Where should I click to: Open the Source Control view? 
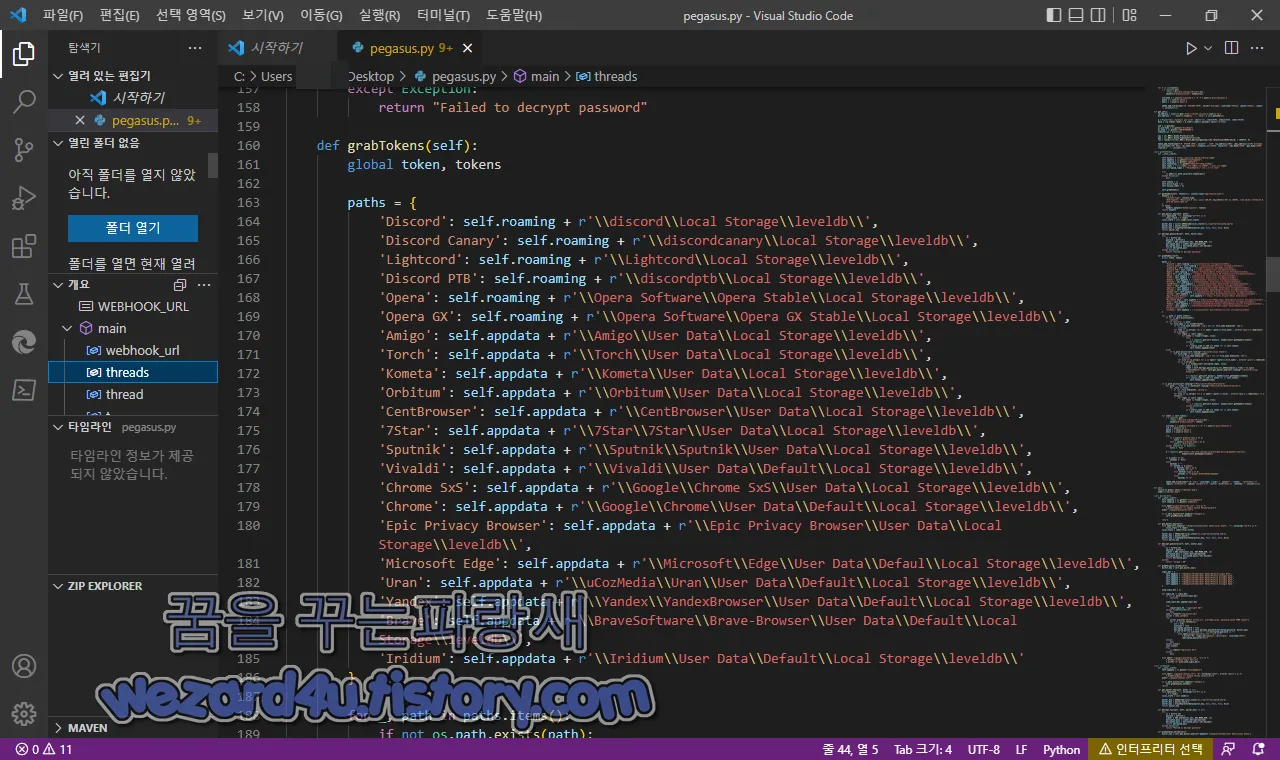pos(24,150)
